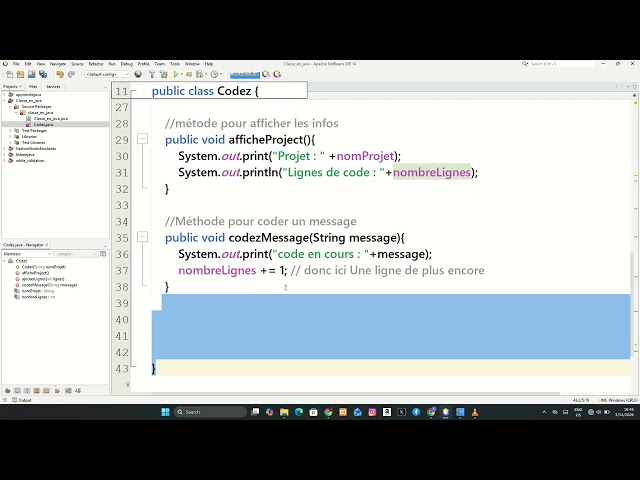Image resolution: width=640 pixels, height=480 pixels.
Task: Open the Debug menu
Action: 127,64
